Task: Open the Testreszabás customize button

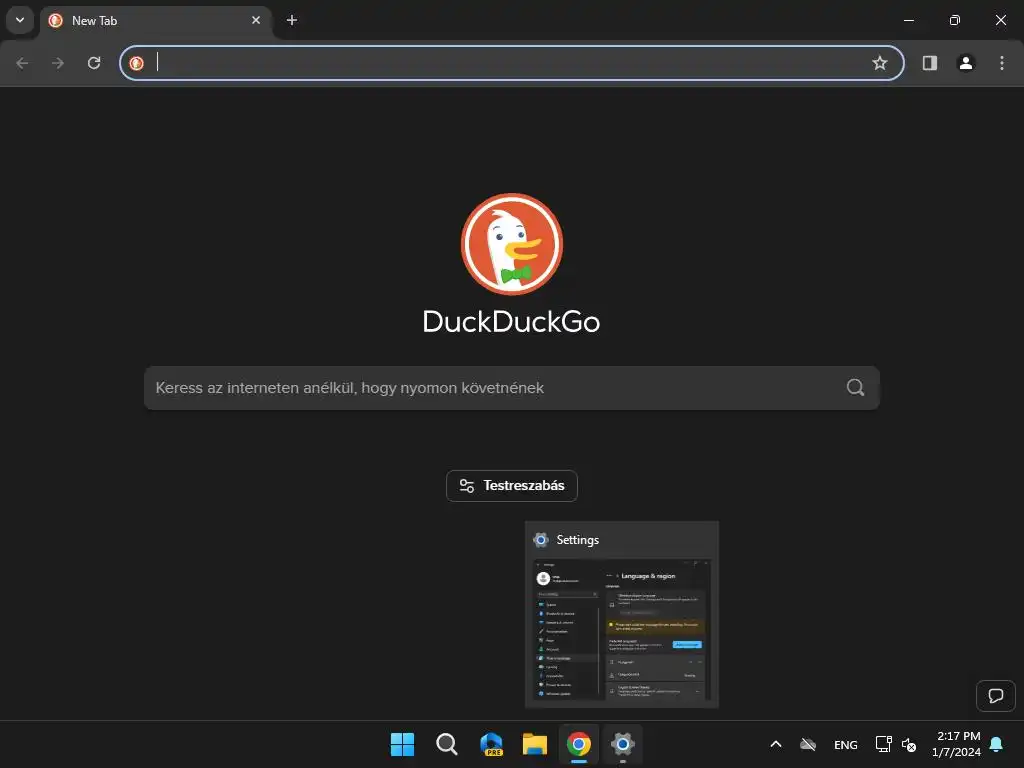Action: click(x=512, y=486)
